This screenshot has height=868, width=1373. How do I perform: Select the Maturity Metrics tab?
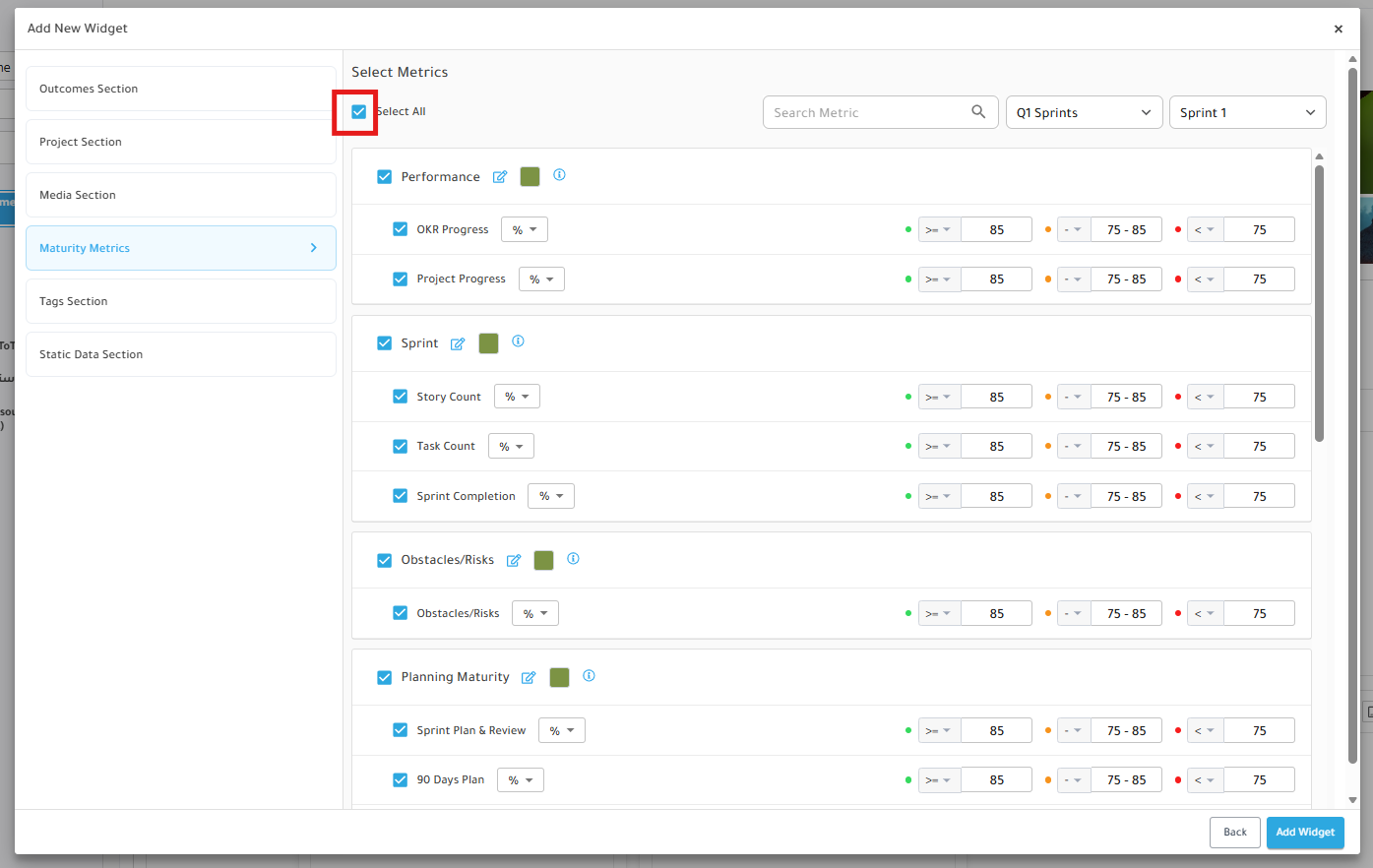[x=181, y=248]
